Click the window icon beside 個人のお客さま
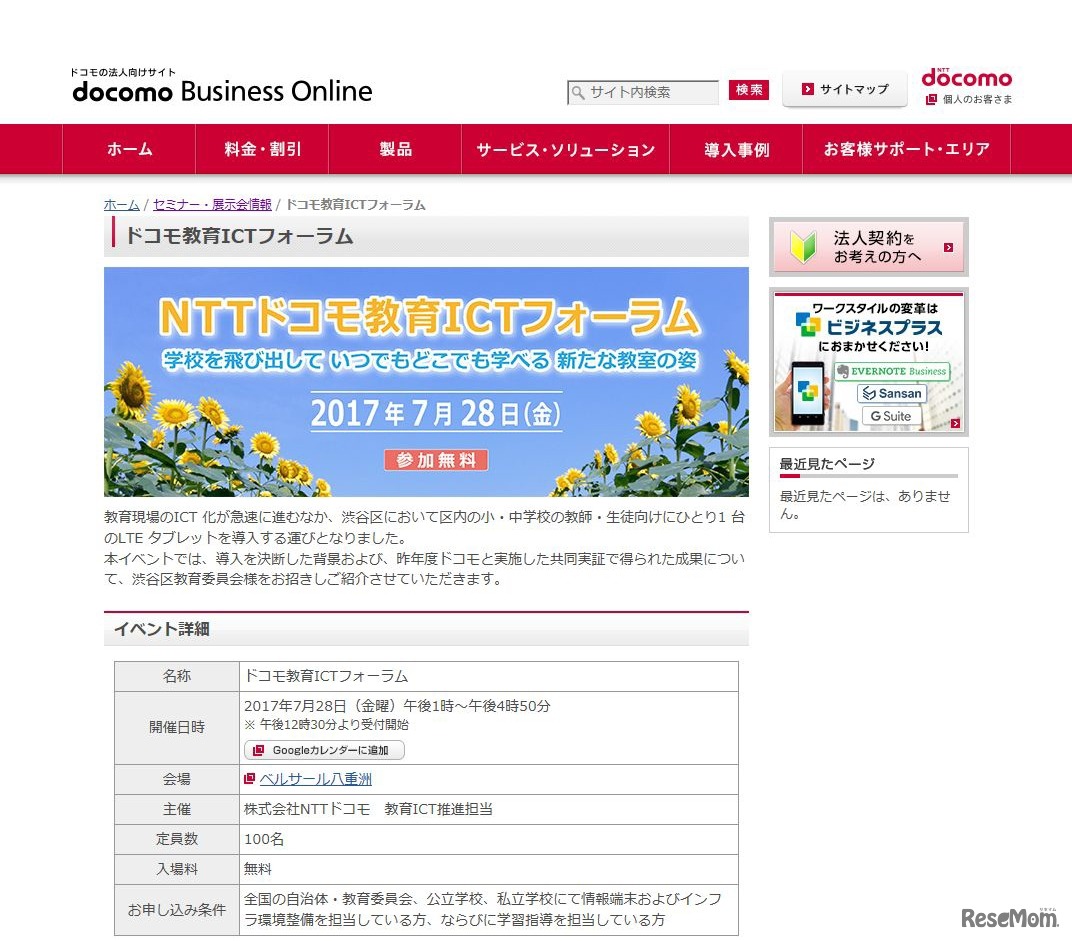Viewport: 1072px width, 941px height. click(x=930, y=100)
